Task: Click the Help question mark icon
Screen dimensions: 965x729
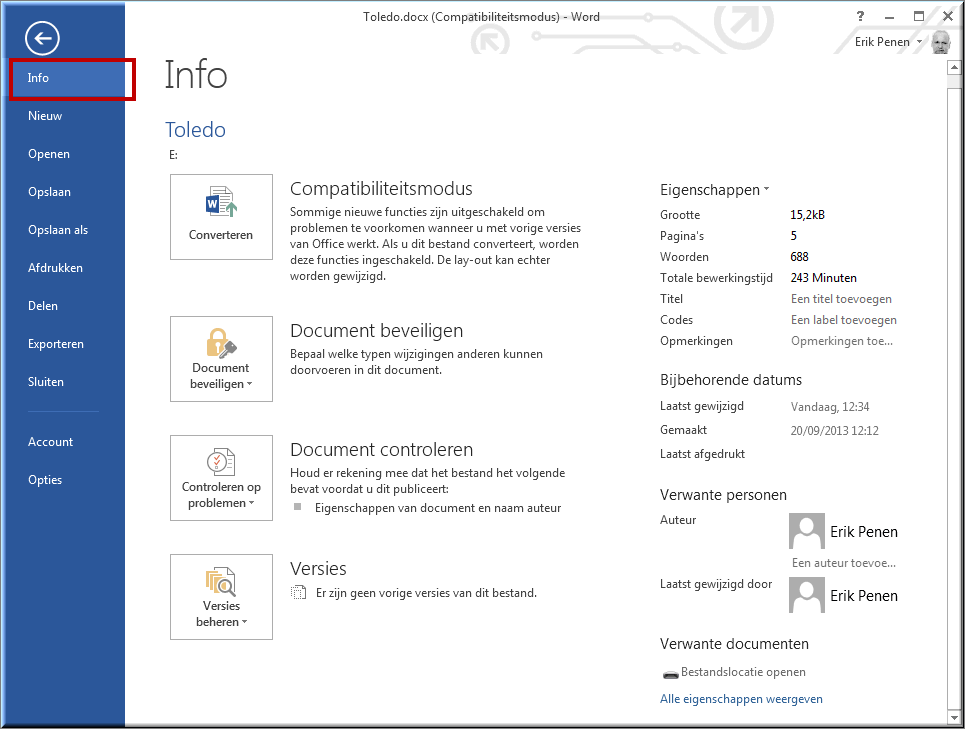Action: pyautogui.click(x=860, y=17)
